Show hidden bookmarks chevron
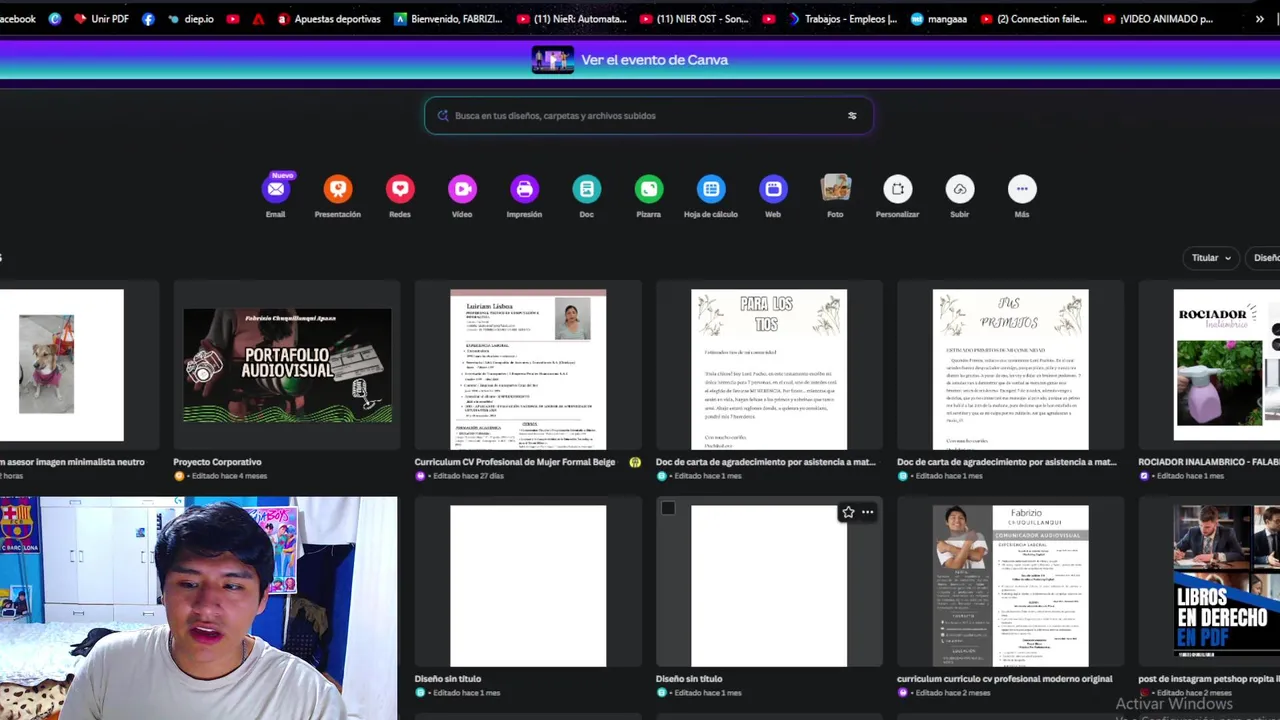 point(1259,19)
